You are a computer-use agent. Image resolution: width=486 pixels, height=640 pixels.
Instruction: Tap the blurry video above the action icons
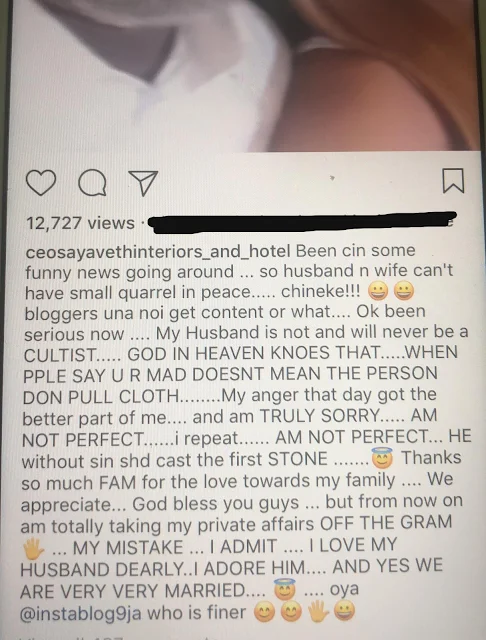coord(245,76)
